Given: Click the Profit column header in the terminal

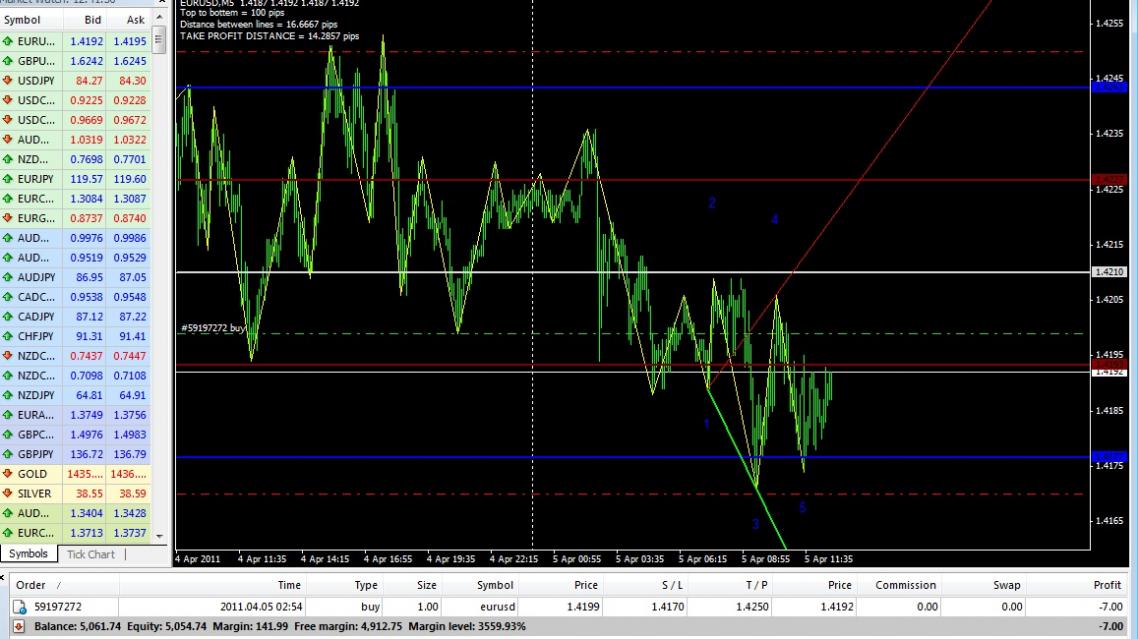Looking at the screenshot, I should tap(1106, 586).
